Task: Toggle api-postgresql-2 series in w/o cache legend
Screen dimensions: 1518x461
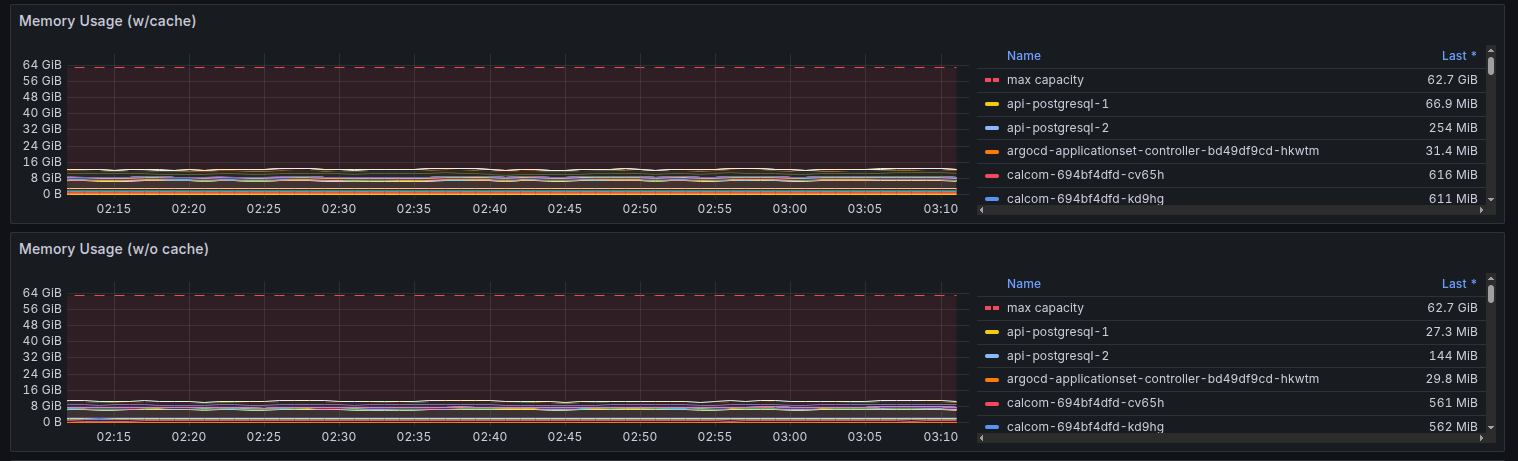Action: point(1057,356)
